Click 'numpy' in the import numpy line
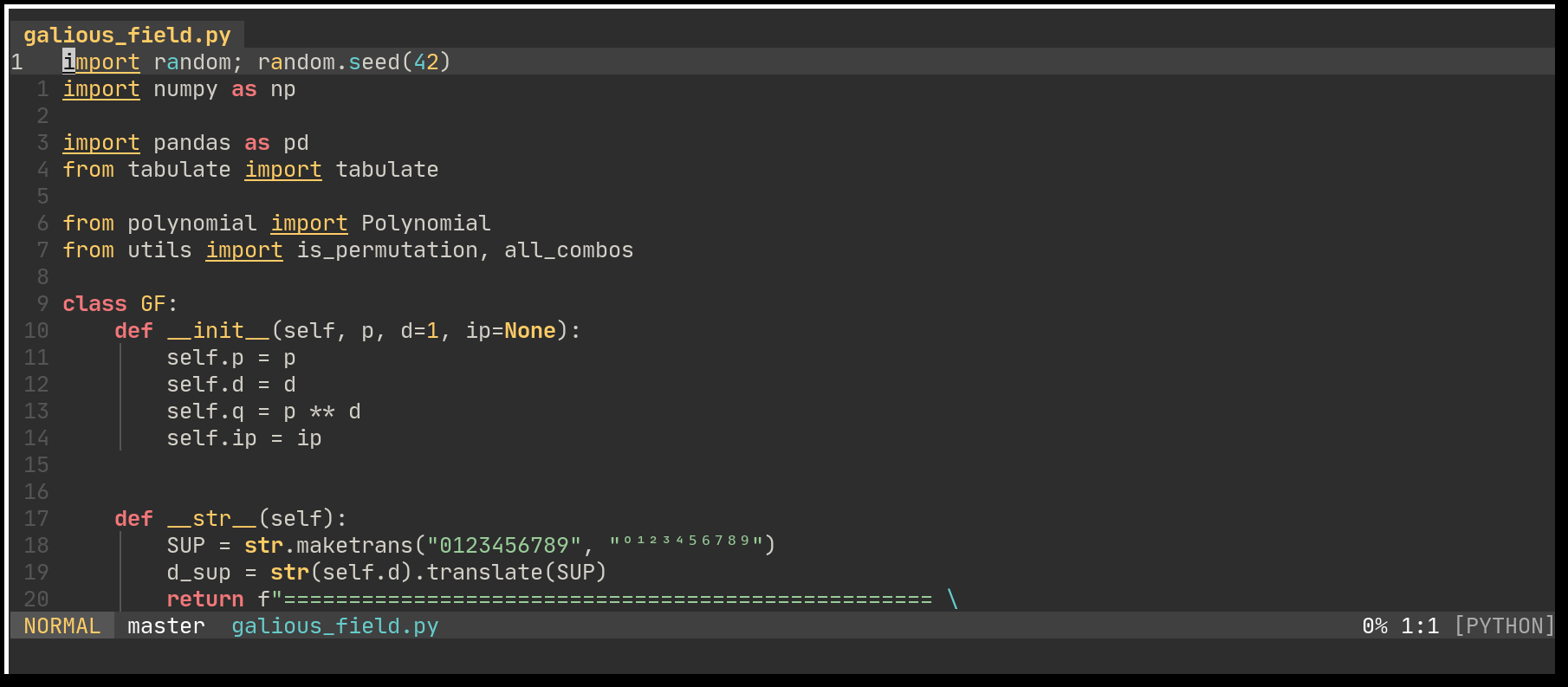 point(185,89)
